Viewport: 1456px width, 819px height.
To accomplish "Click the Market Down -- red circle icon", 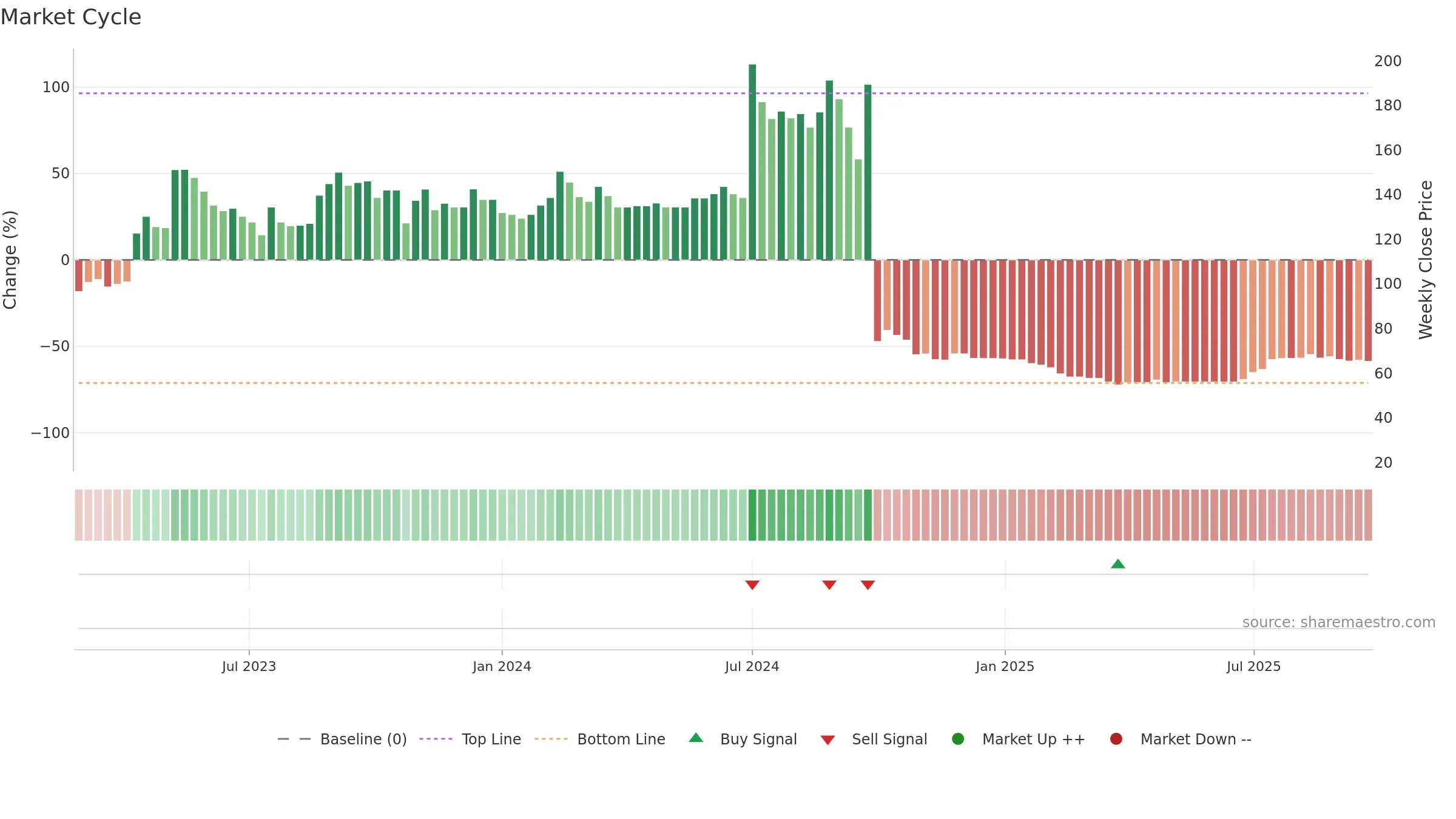I will tap(1116, 739).
